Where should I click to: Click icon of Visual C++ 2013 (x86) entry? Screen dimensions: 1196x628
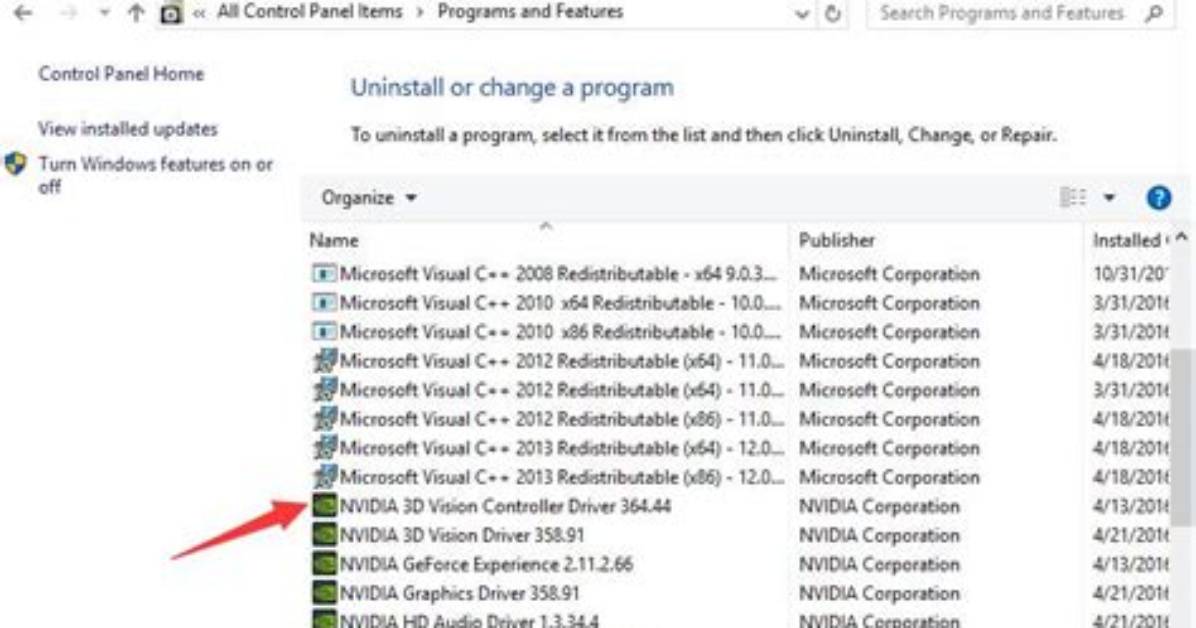(324, 476)
